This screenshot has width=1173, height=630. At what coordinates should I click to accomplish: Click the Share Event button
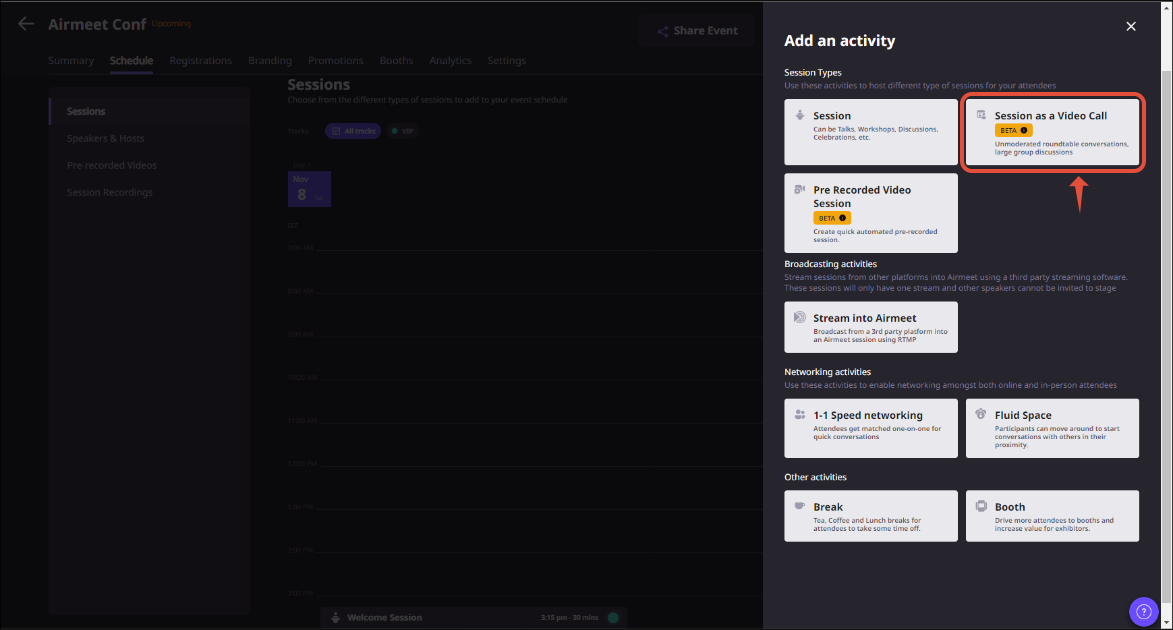coord(697,31)
